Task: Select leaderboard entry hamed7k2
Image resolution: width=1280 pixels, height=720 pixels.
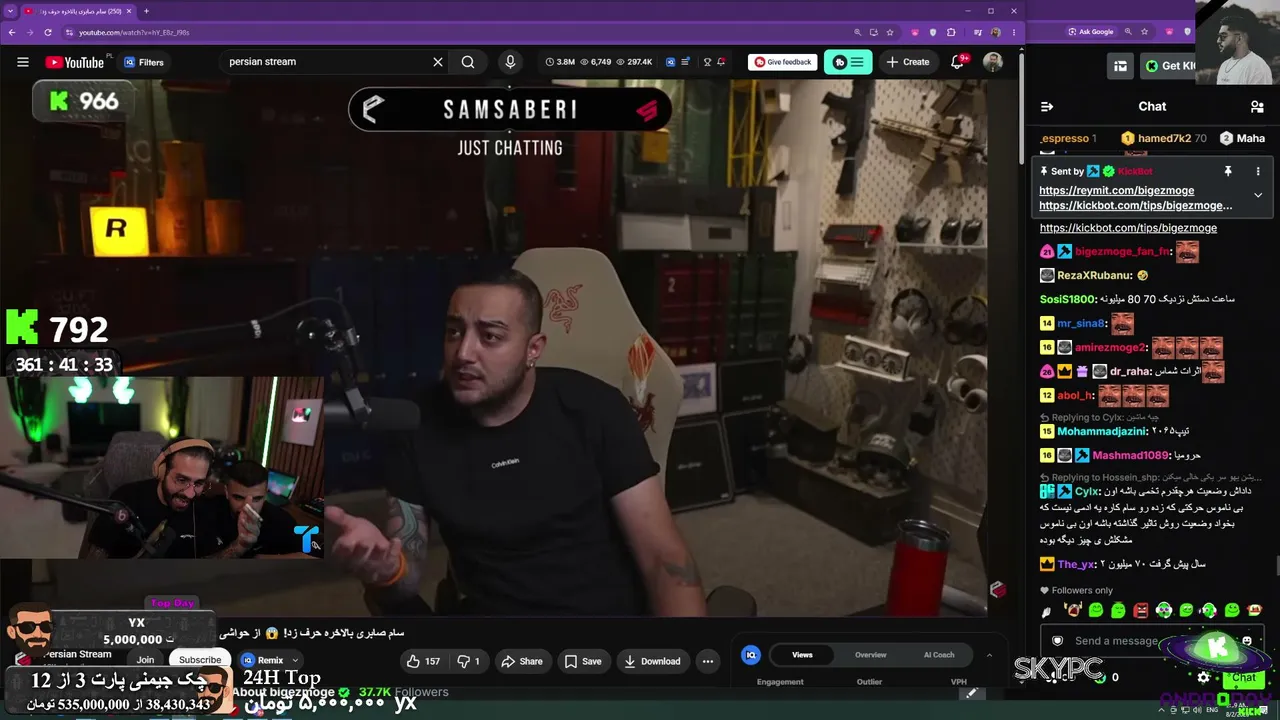Action: (x=1164, y=138)
